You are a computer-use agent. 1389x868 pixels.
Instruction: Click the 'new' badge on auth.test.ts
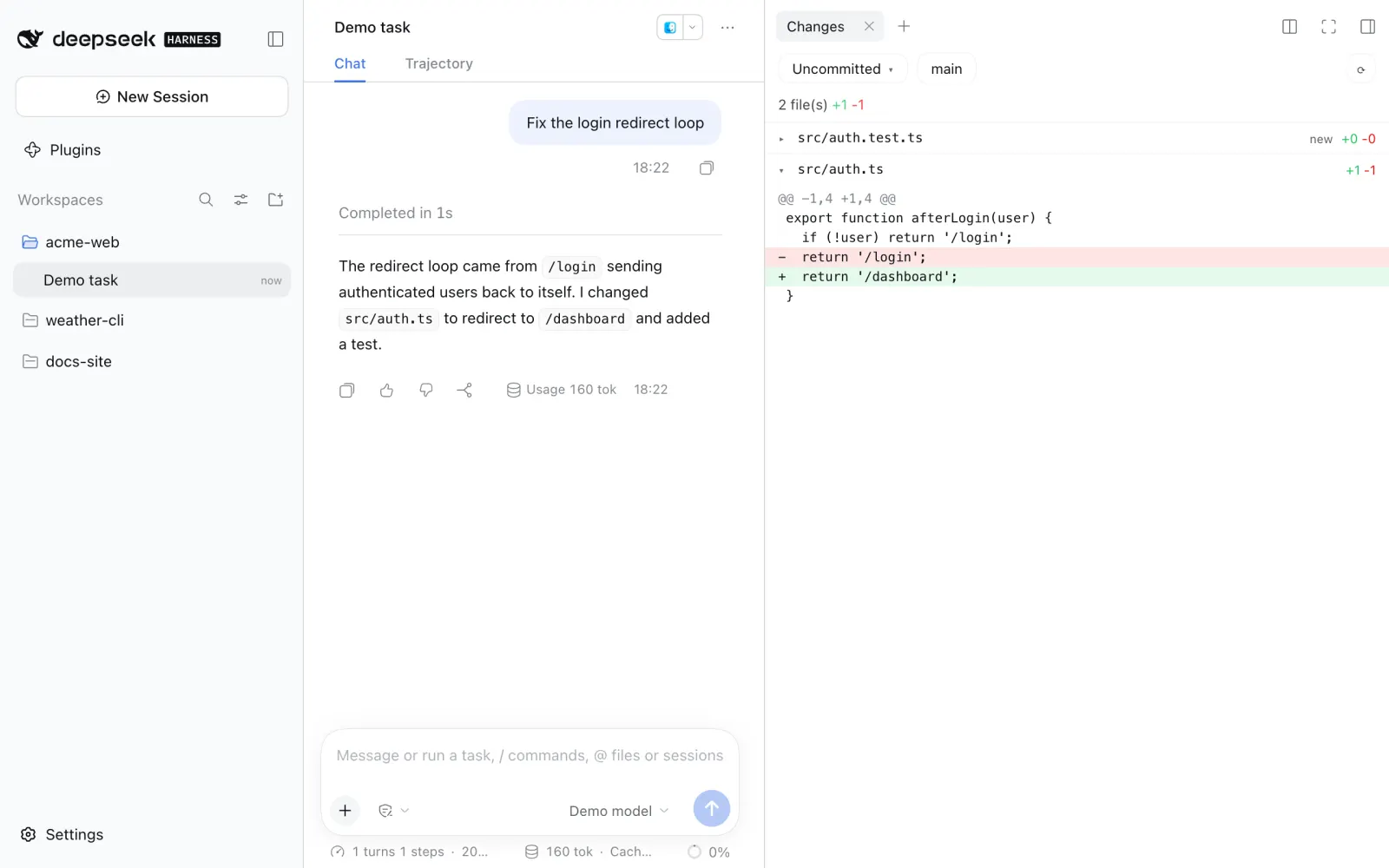1320,139
